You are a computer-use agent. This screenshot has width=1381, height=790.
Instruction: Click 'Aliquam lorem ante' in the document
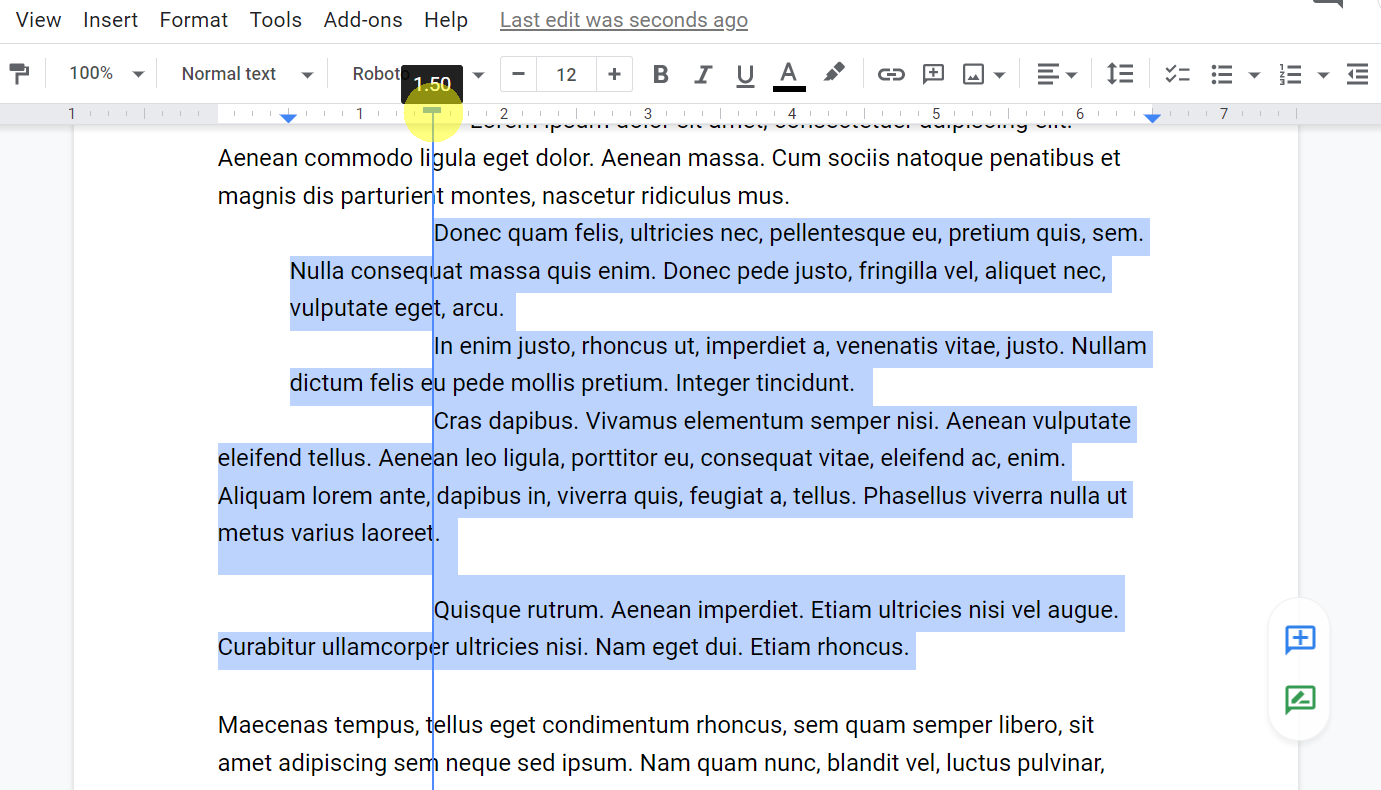pos(324,496)
